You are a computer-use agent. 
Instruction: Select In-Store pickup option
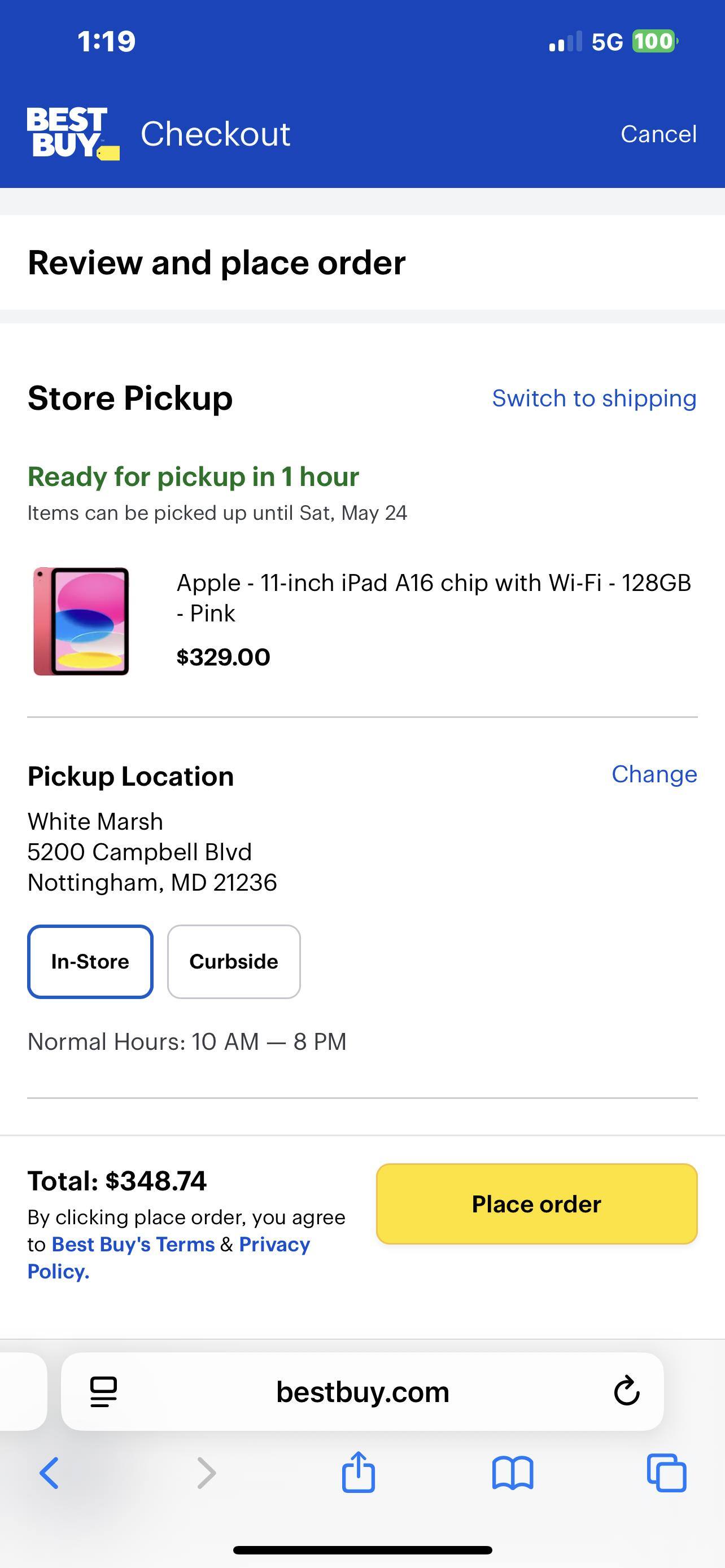tap(90, 961)
